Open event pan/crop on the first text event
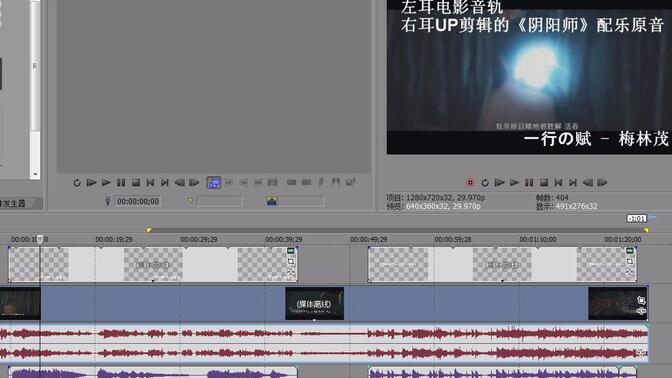The width and height of the screenshot is (672, 378). tap(291, 261)
